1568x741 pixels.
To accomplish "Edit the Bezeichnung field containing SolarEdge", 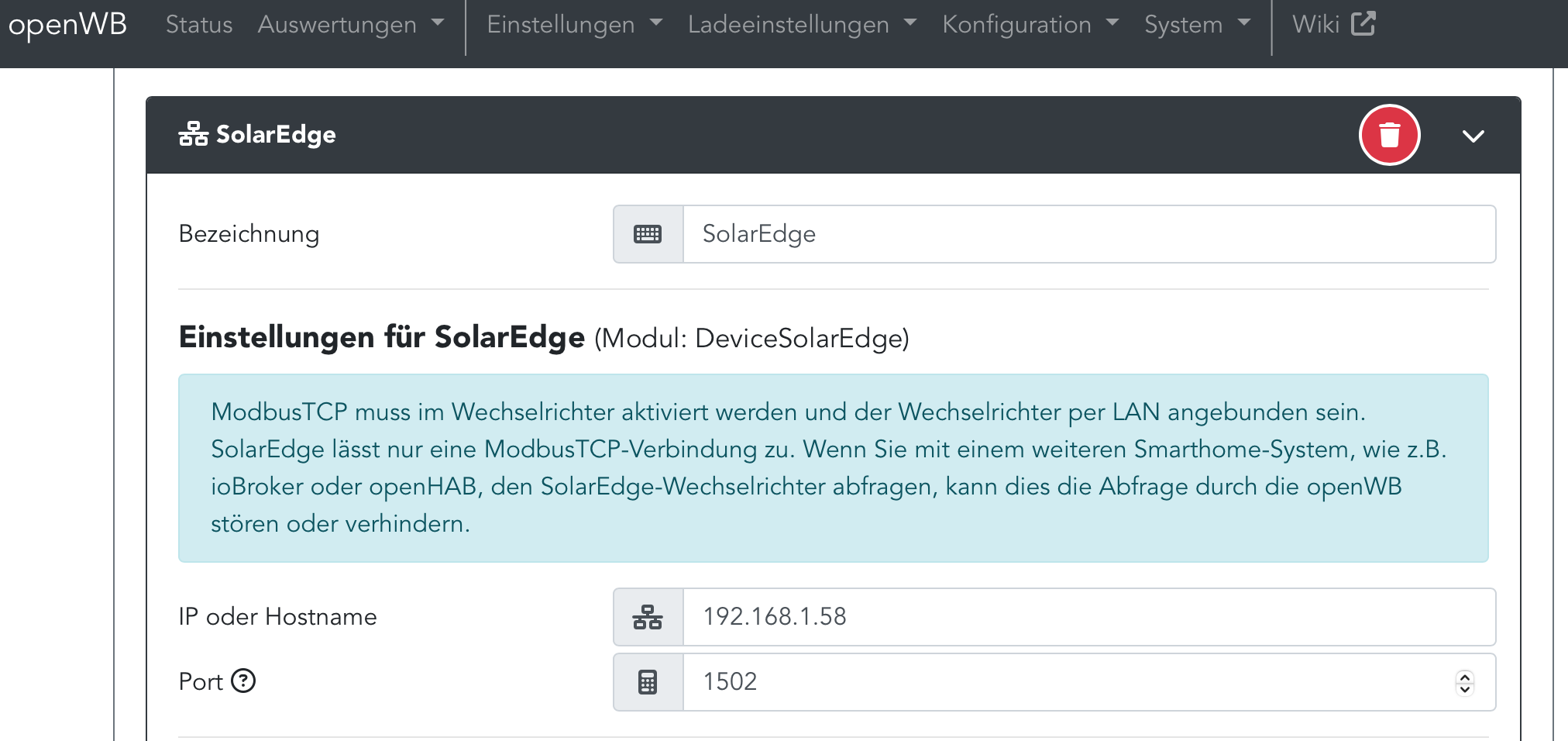I will point(1088,234).
